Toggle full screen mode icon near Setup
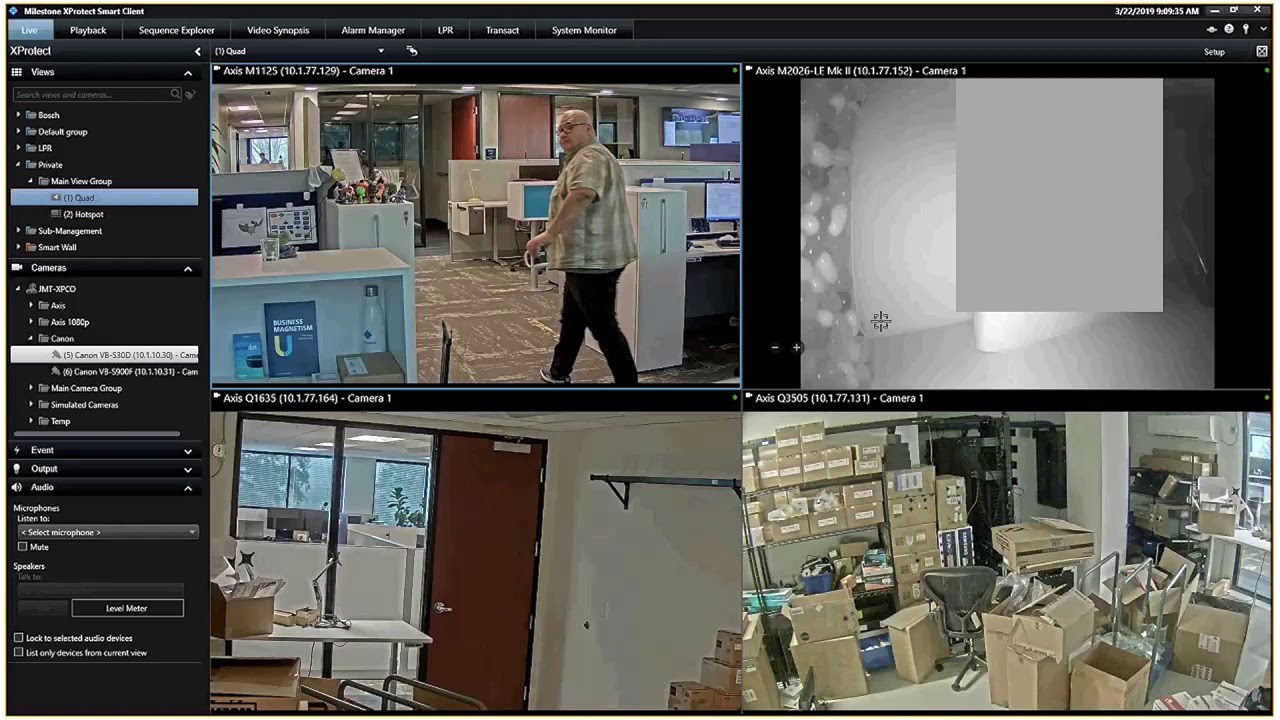The height and width of the screenshot is (720, 1280). (1262, 51)
